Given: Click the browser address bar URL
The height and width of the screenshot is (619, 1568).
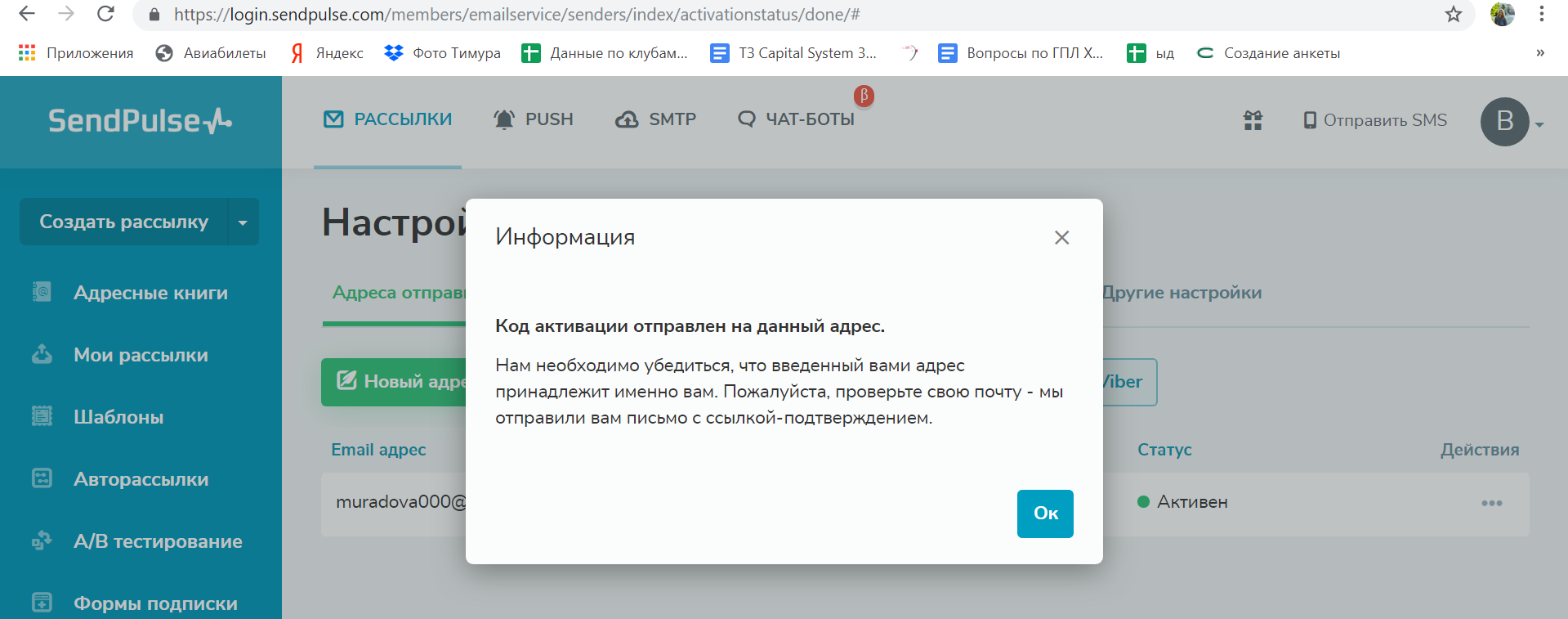Looking at the screenshot, I should (516, 15).
